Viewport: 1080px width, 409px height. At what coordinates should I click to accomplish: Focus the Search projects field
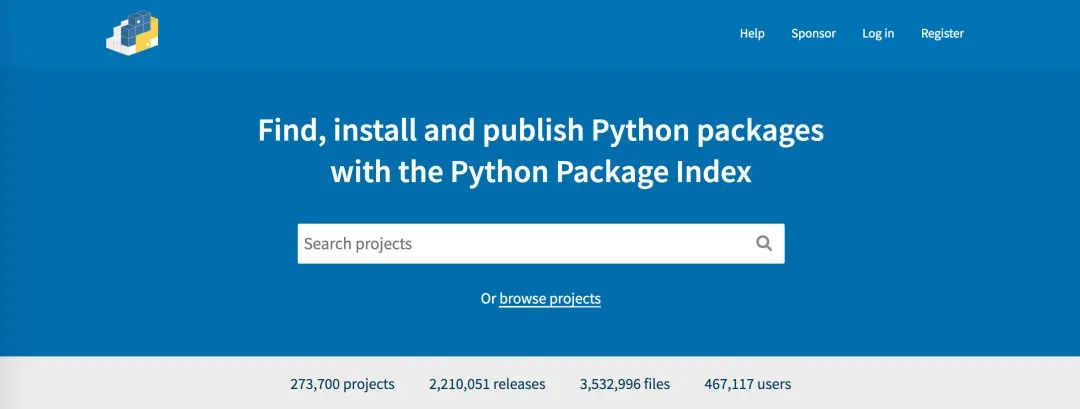(x=520, y=243)
